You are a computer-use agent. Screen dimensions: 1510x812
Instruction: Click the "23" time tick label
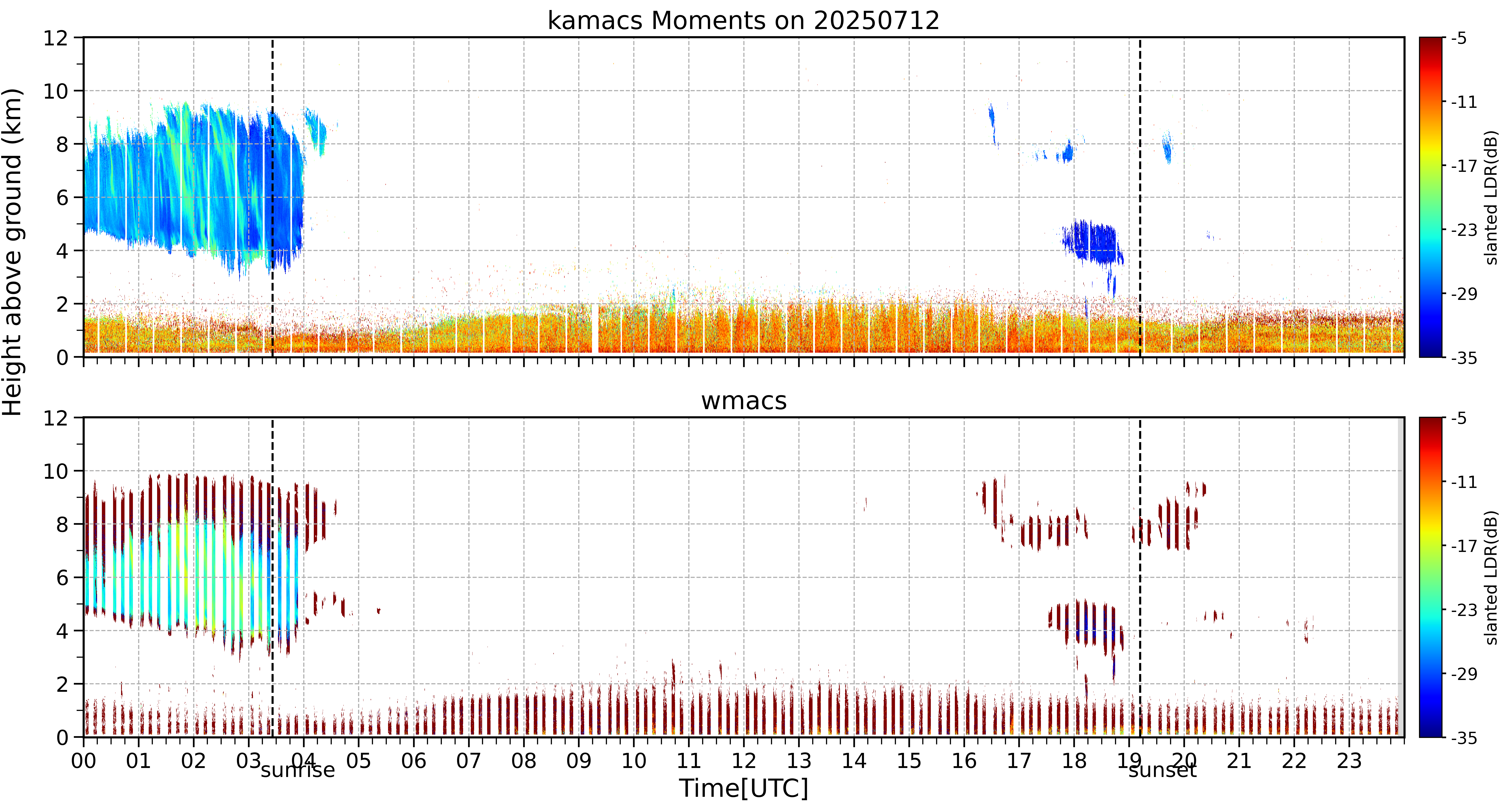1349,761
